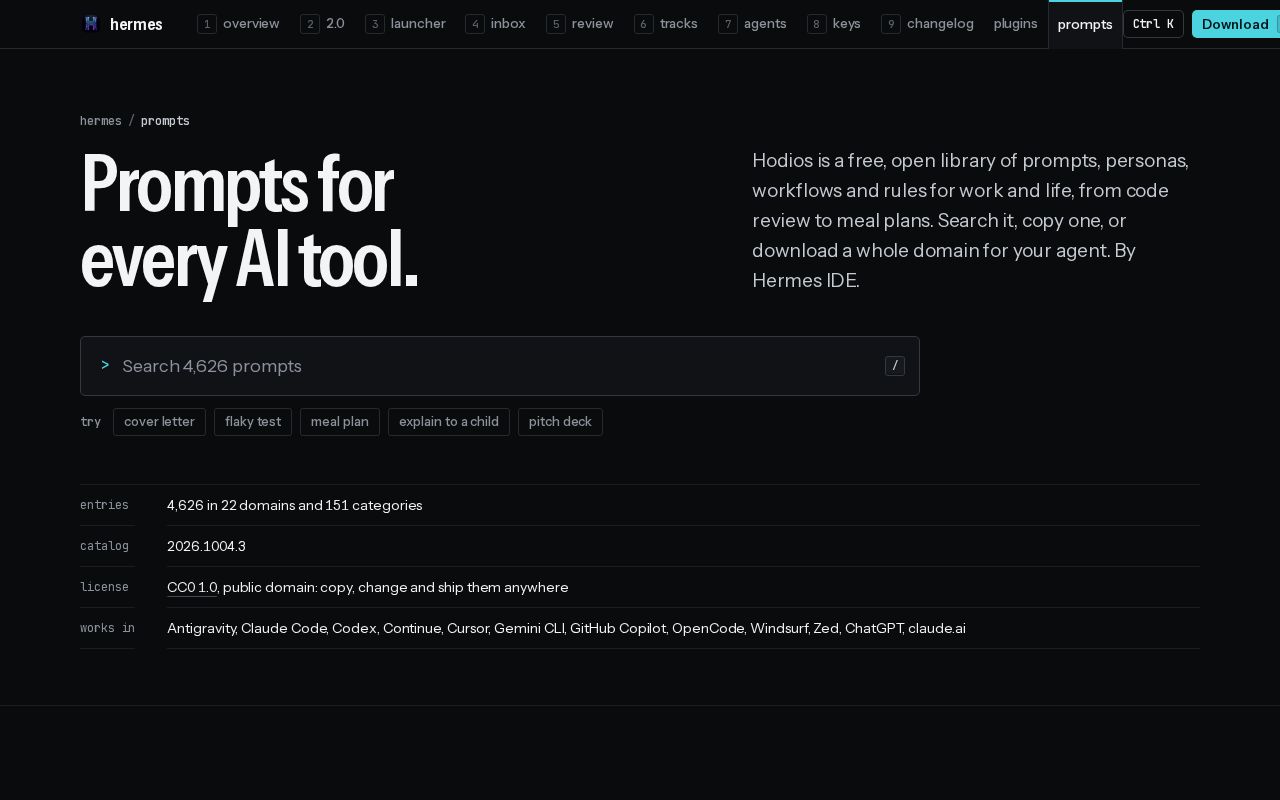Click the Hodios description paragraph

[970, 220]
